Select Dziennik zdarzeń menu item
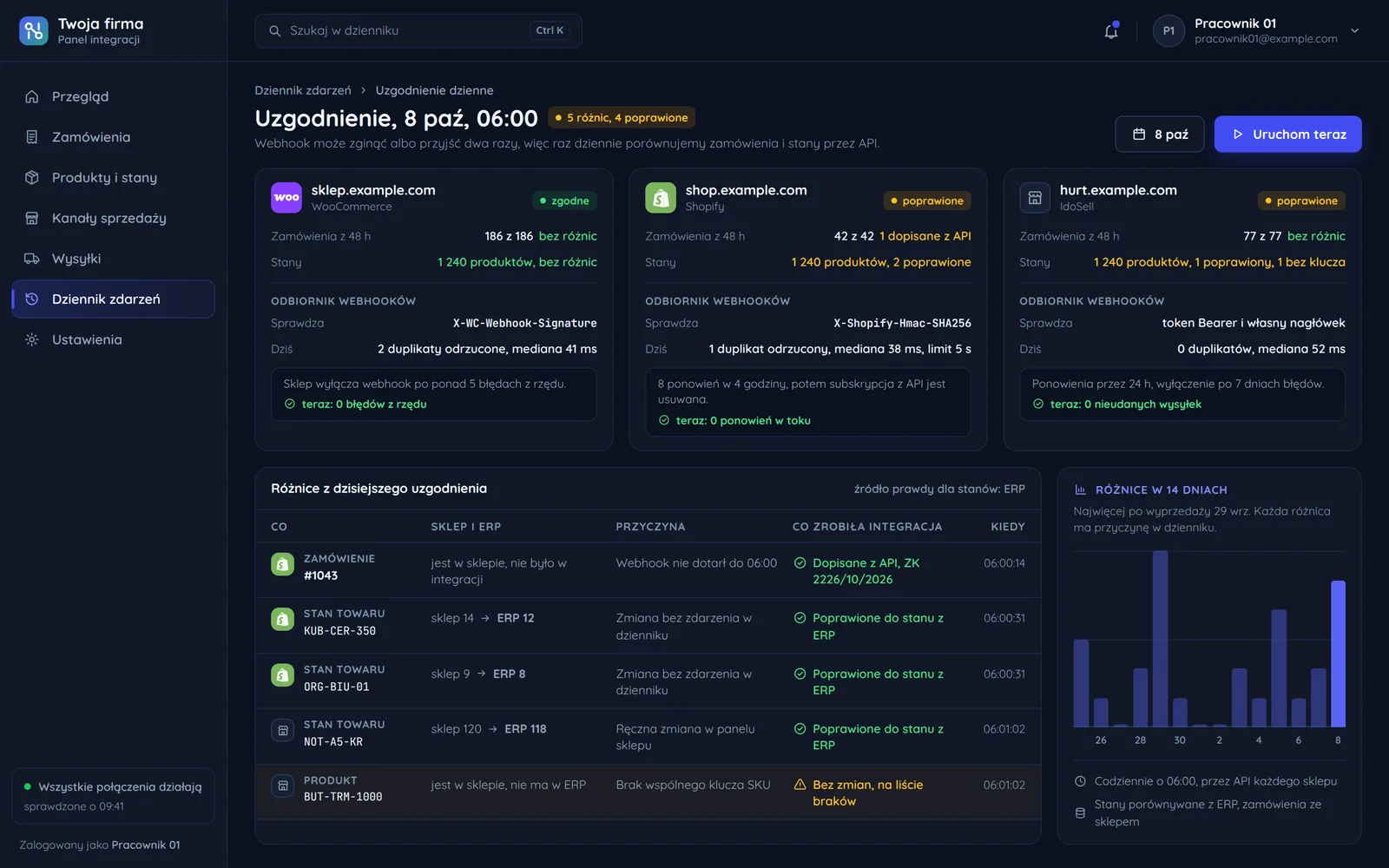 coord(113,299)
